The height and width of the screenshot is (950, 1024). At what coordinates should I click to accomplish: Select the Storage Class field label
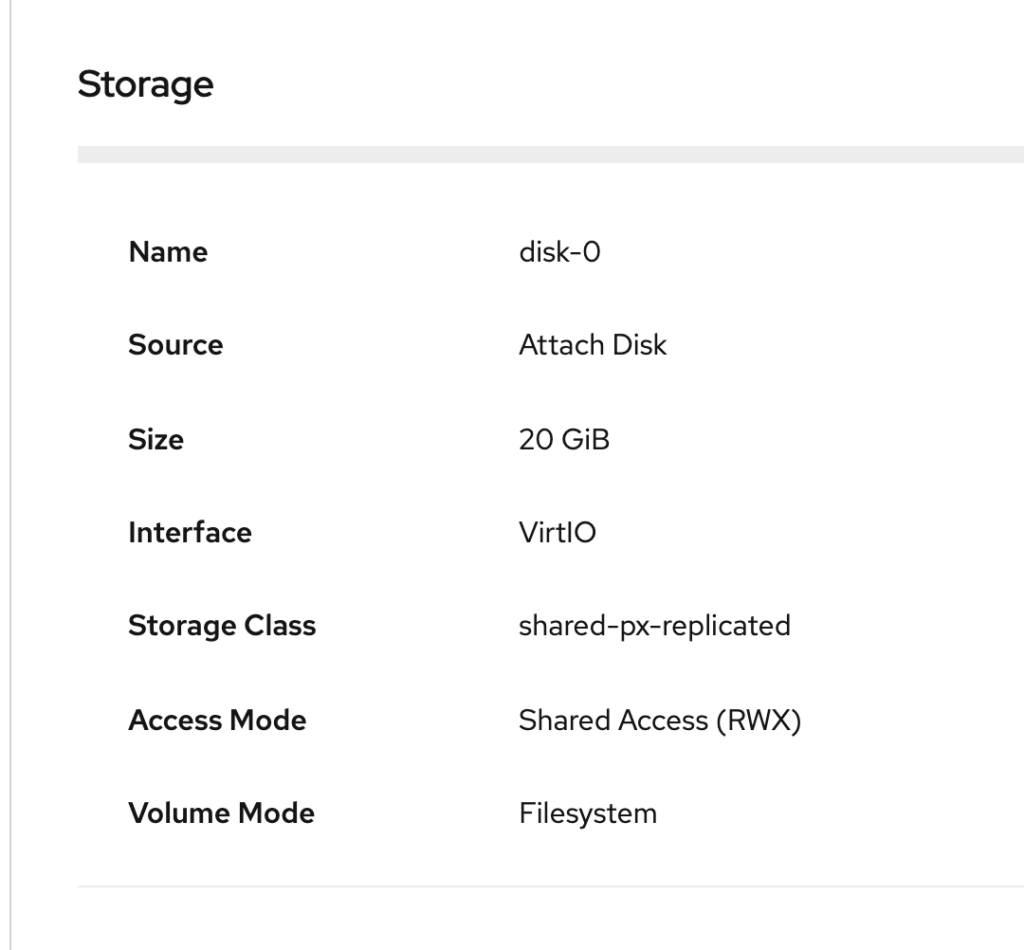tap(222, 626)
